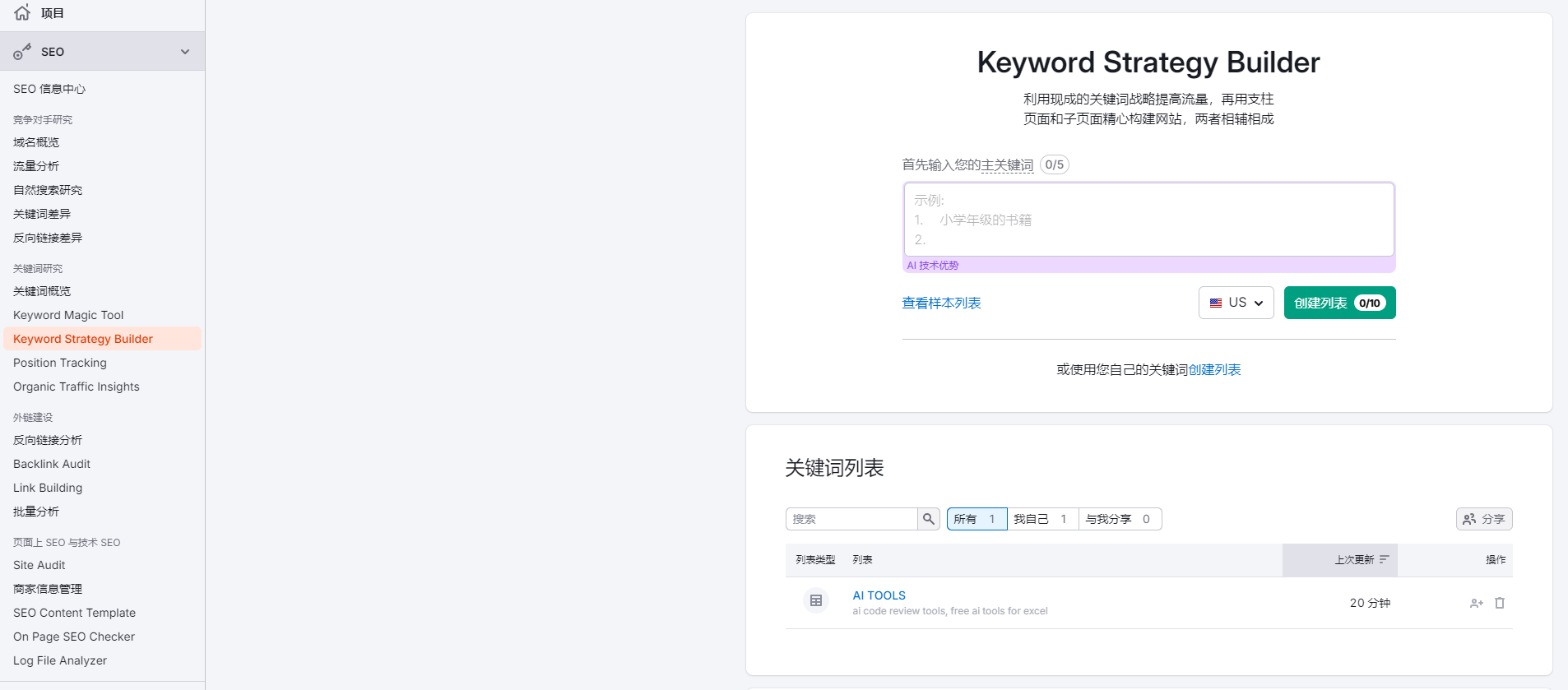Click the delete trash icon for AI TOOLS
1568x690 pixels.
[1500, 603]
